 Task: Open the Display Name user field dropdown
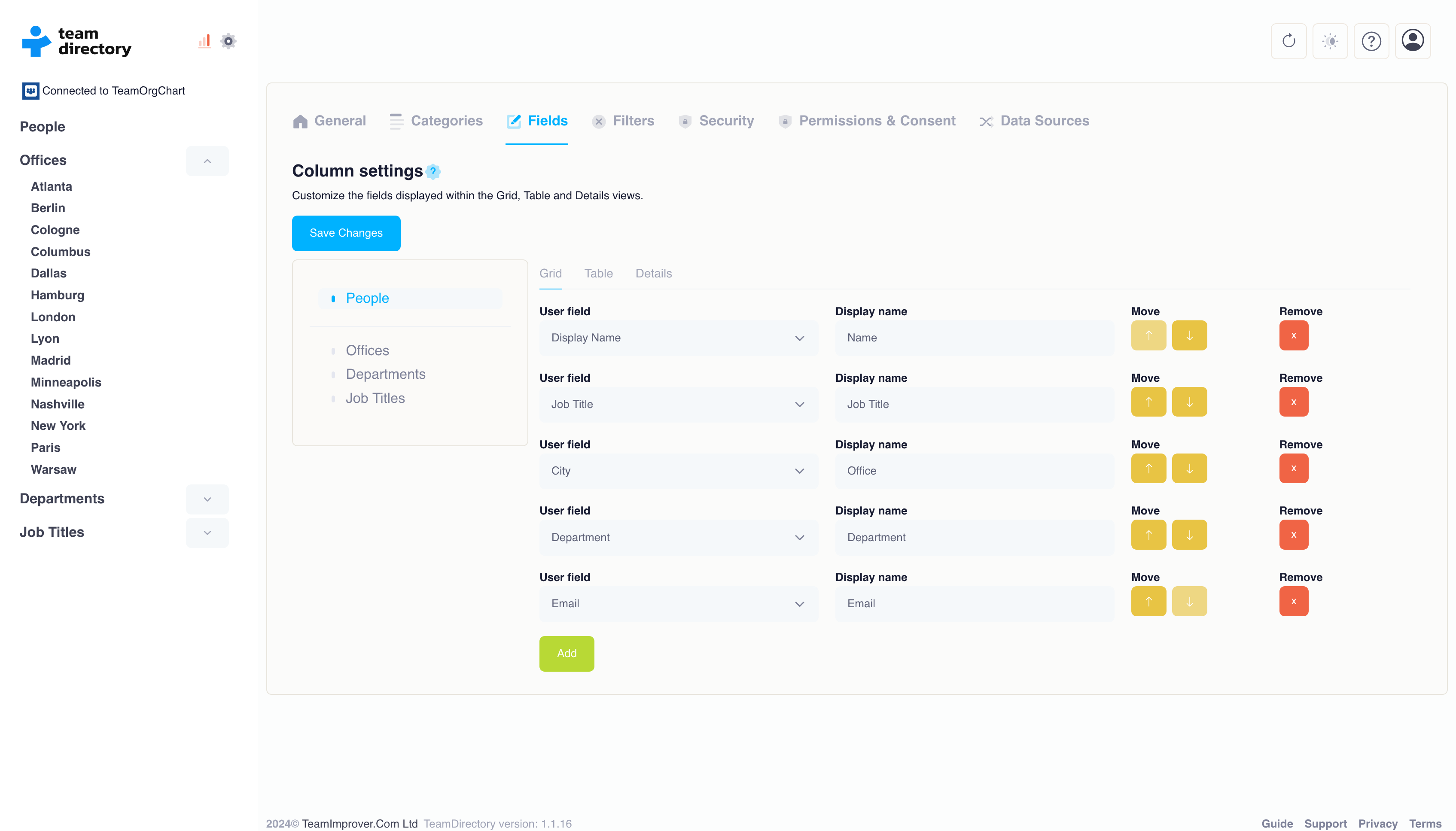pyautogui.click(x=678, y=338)
